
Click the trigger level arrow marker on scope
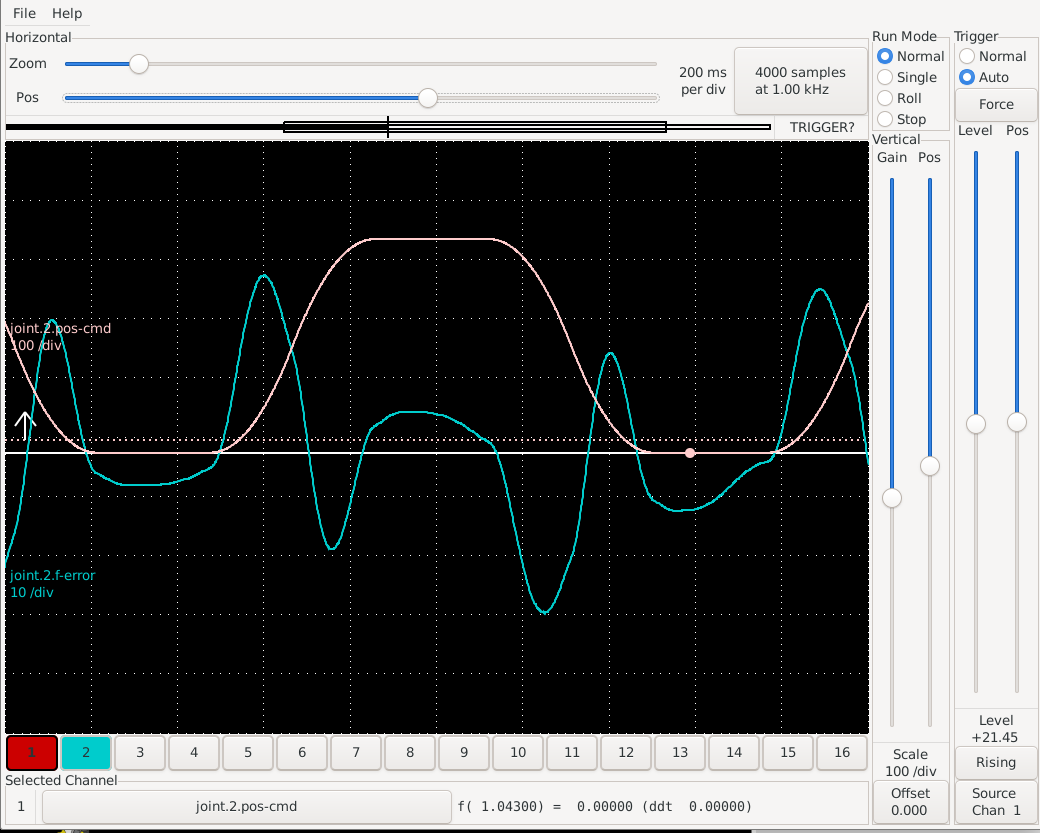25,425
